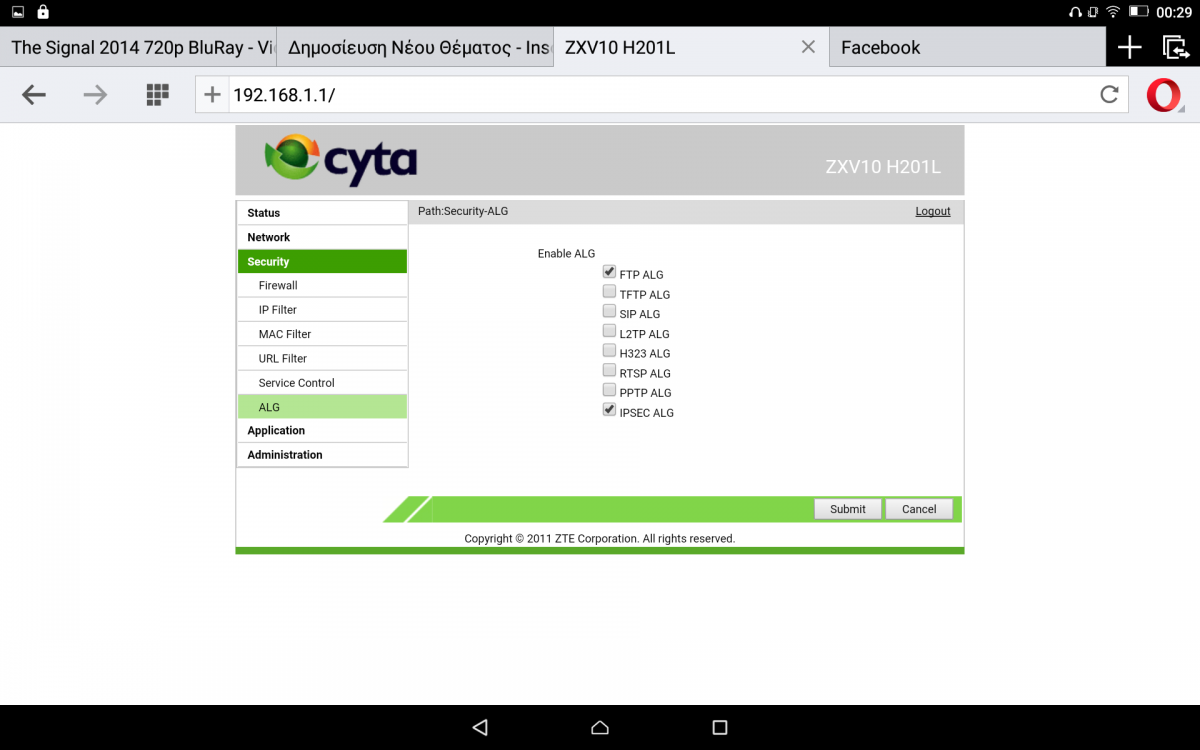This screenshot has height=750, width=1200.
Task: Go back with browser back arrow
Action: pos(34,95)
